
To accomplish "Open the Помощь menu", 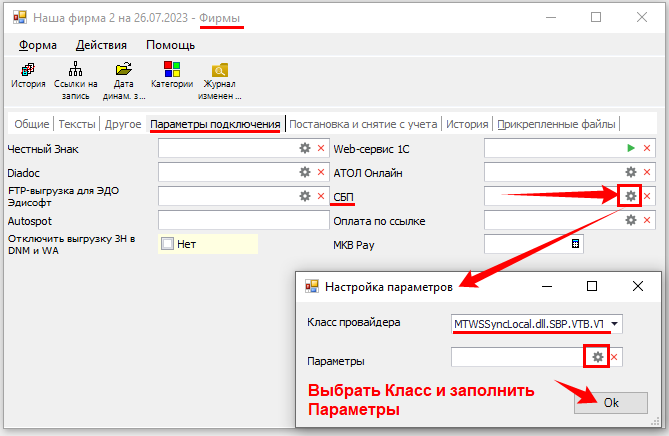I will point(171,45).
